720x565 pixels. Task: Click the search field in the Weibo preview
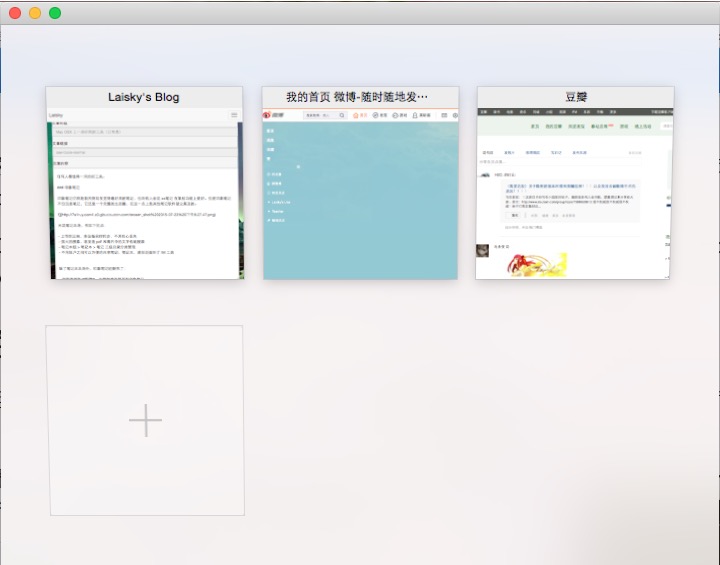[x=318, y=116]
